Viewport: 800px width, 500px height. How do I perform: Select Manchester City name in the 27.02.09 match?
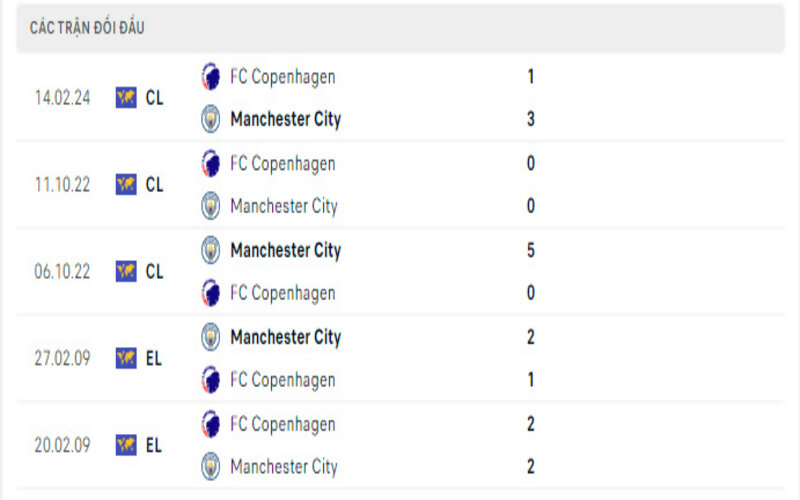pyautogui.click(x=285, y=337)
